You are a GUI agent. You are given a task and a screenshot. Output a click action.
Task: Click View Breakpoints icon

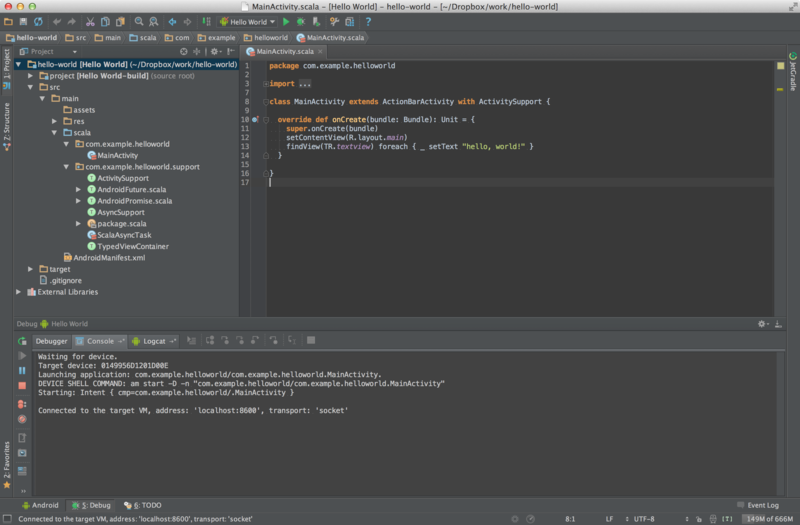click(22, 404)
